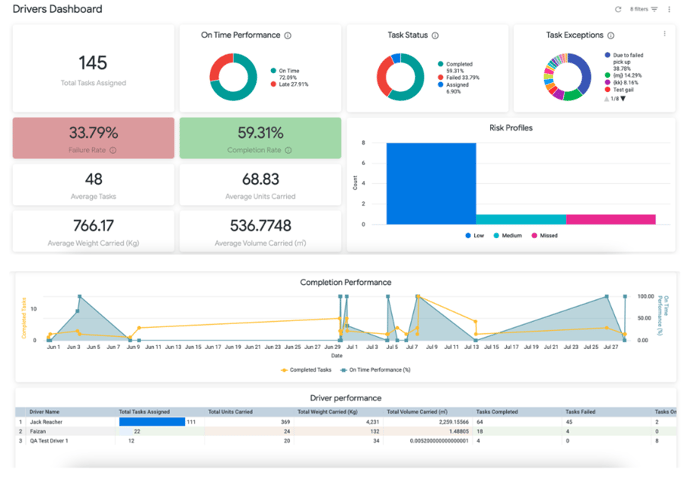Click the dark blue segment of Task Exceptions donut

pyautogui.click(x=584, y=72)
